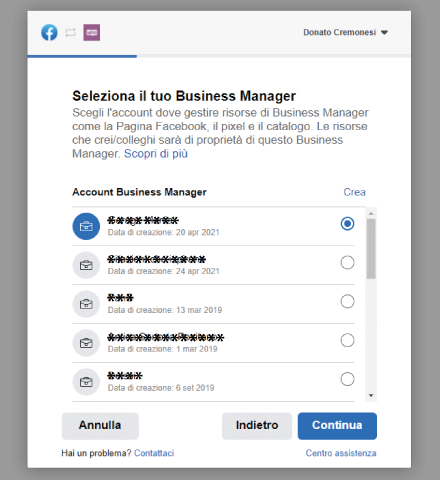Click the purple WooCommerce icon
Viewport: 440px width, 480px height.
92,33
